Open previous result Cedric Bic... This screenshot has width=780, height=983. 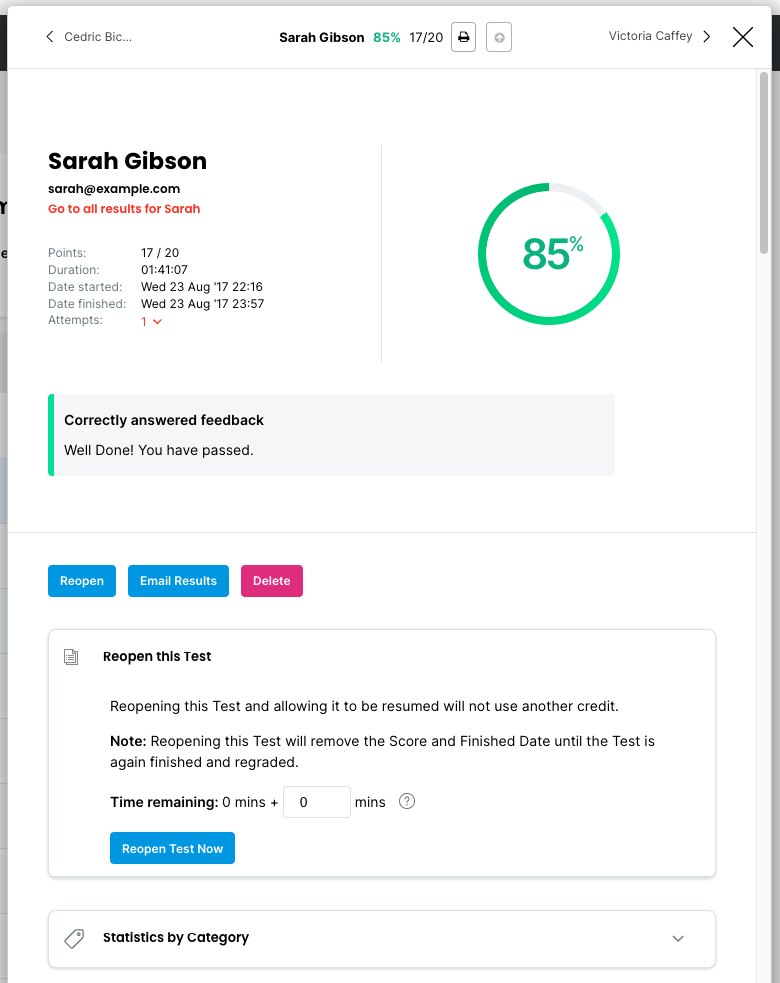98,37
